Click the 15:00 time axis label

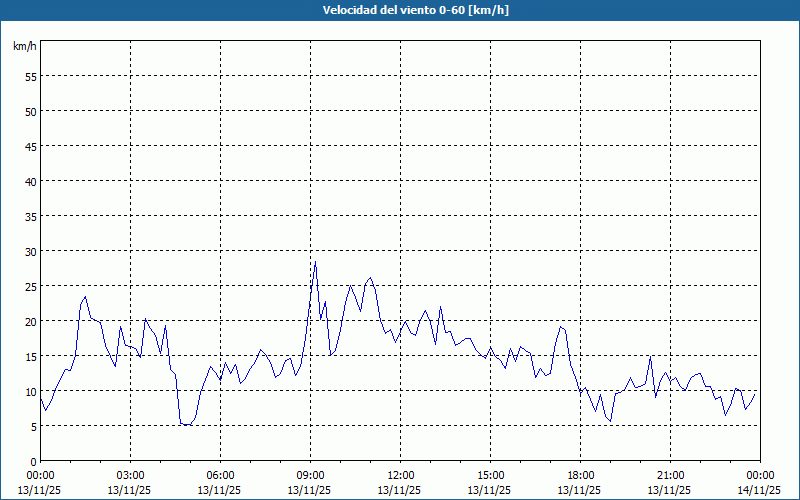[491, 475]
